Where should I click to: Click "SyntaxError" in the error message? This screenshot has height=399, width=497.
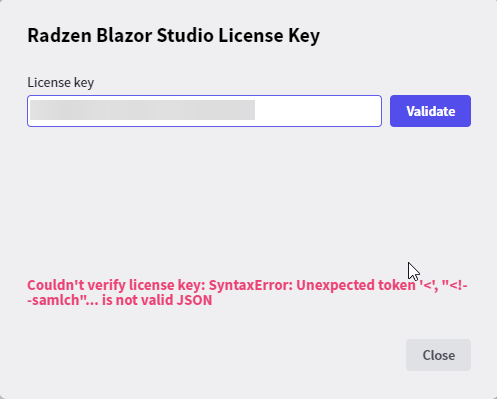[251, 285]
